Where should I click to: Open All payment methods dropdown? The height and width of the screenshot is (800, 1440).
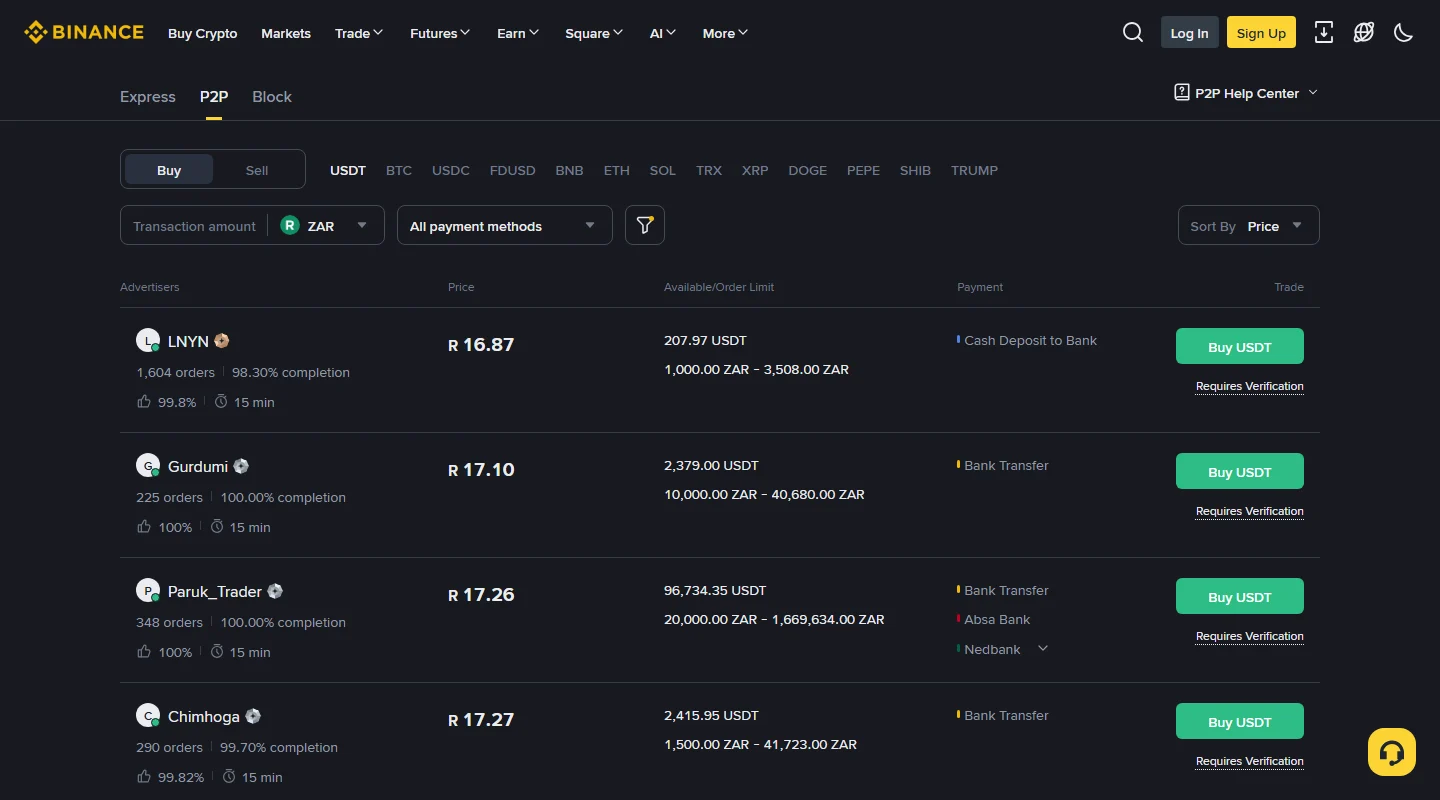[x=505, y=226]
